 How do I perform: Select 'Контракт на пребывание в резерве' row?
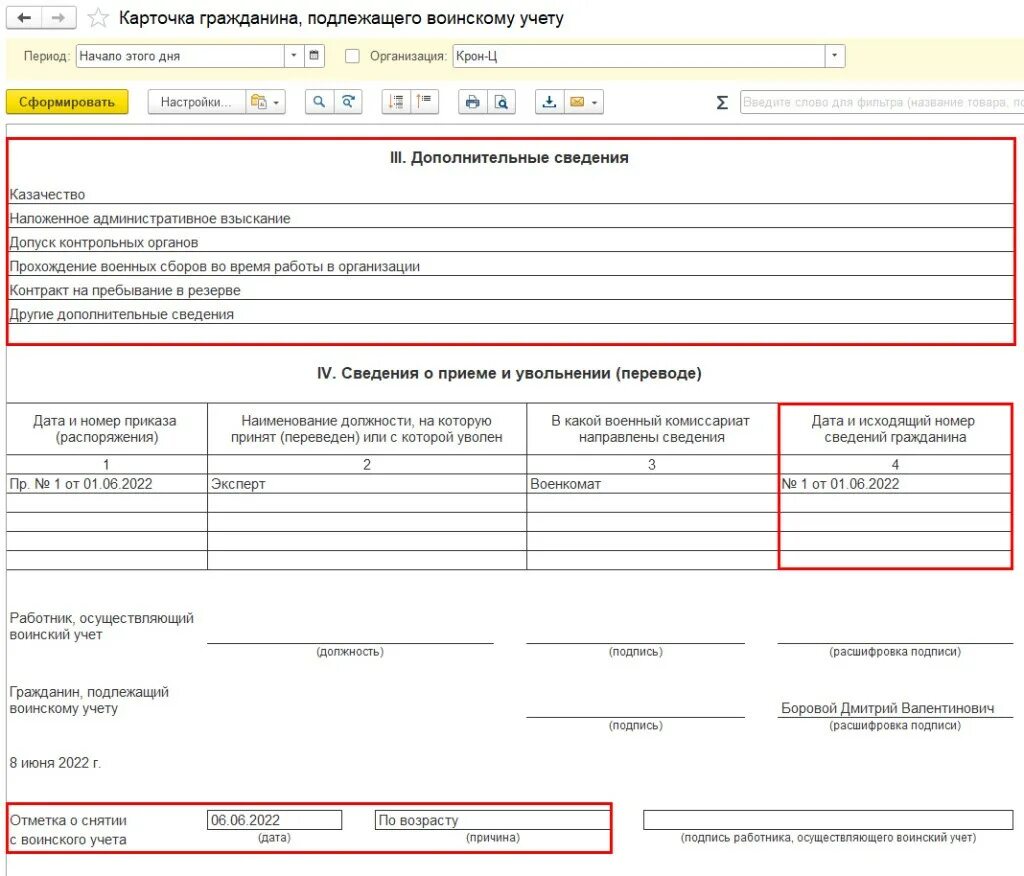(511, 290)
